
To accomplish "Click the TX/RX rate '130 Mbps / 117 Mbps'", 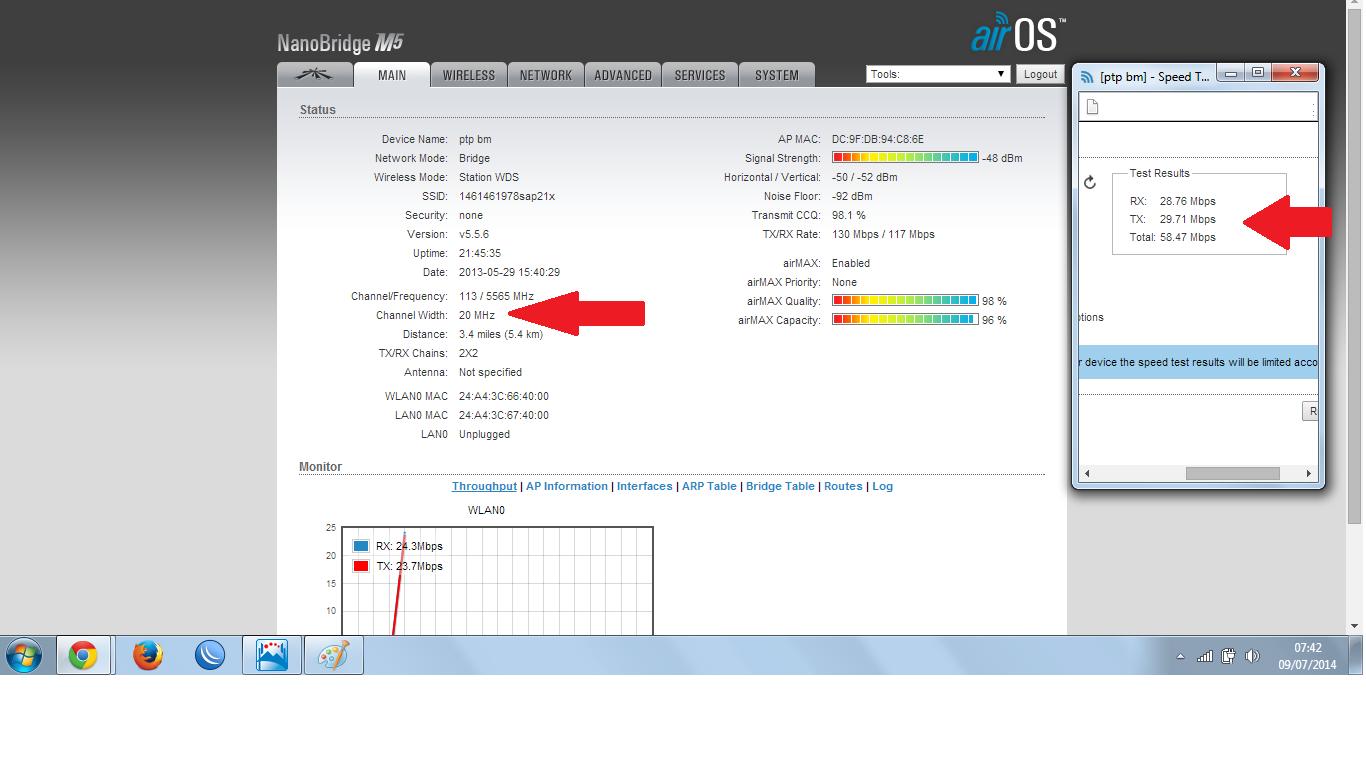I will point(883,235).
